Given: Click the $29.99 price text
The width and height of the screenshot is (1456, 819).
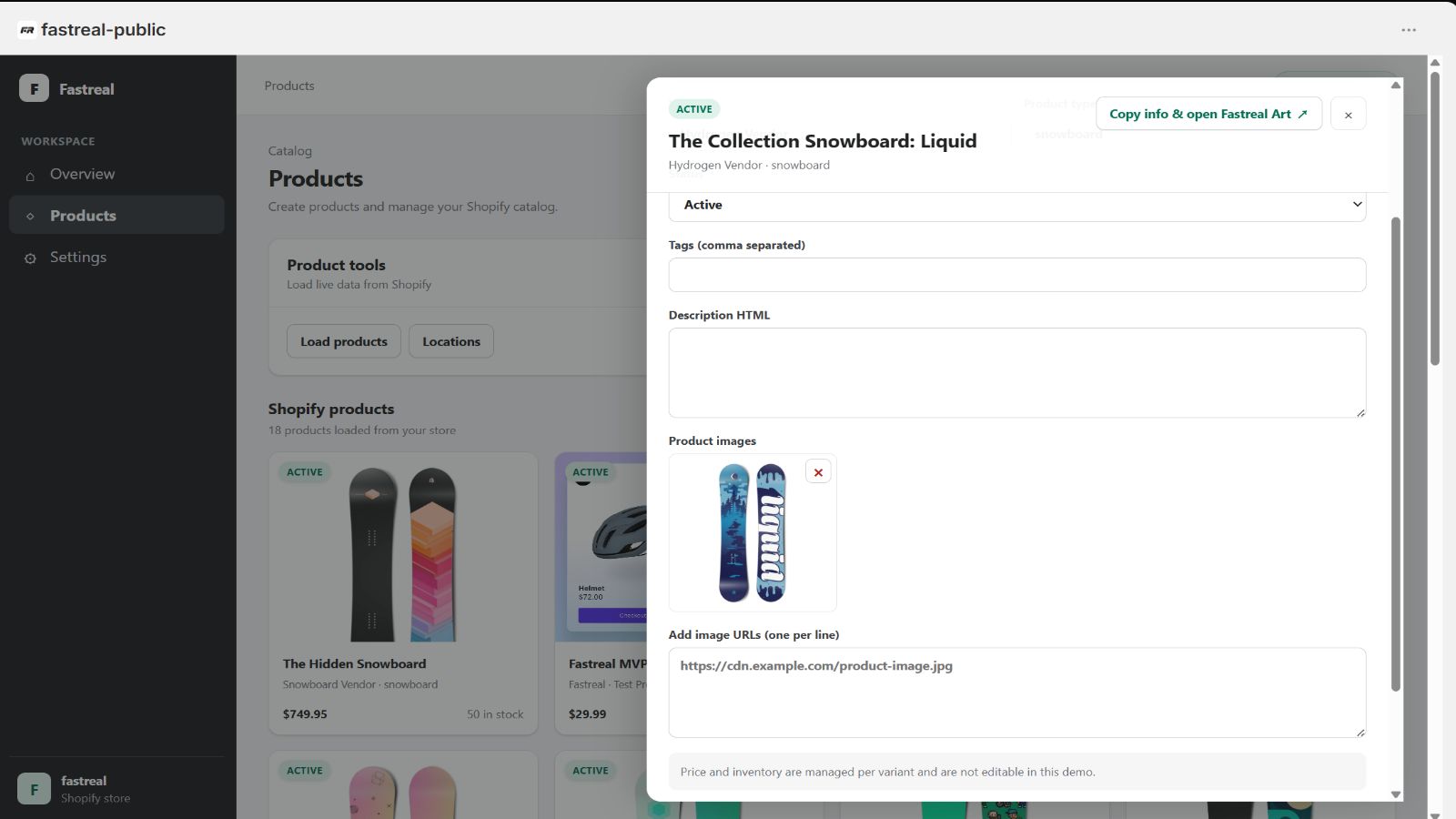Looking at the screenshot, I should click(x=587, y=714).
